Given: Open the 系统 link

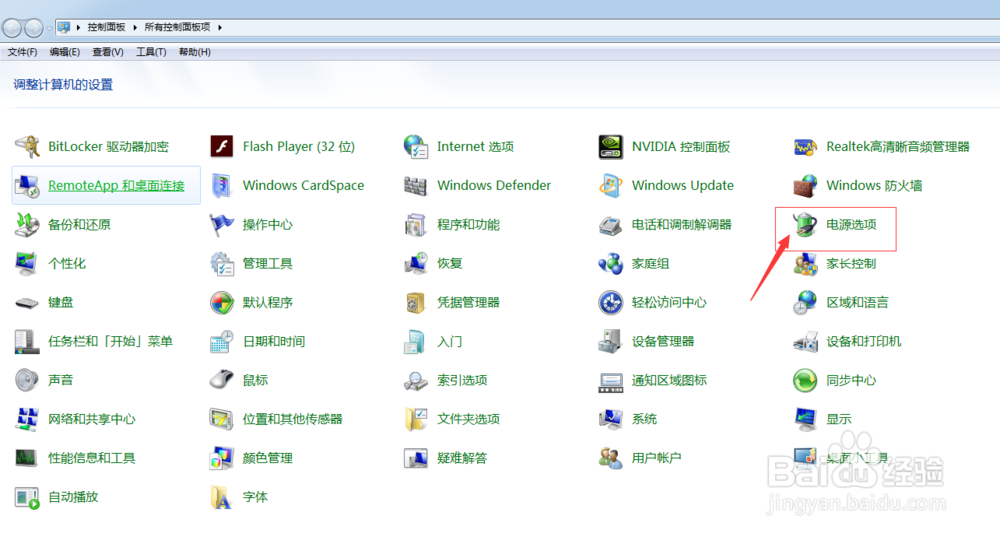Looking at the screenshot, I should click(x=644, y=419).
